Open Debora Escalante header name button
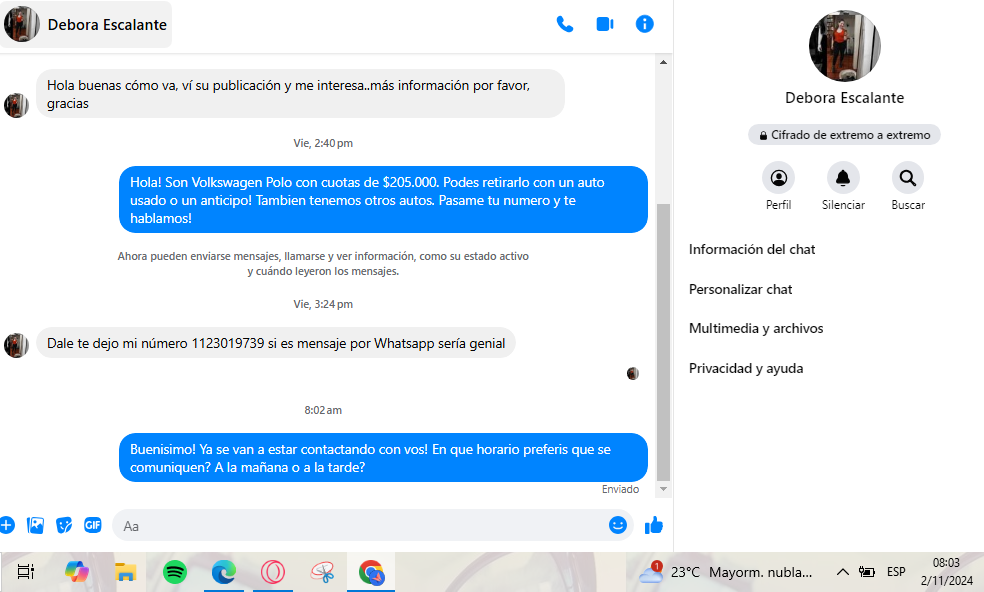Viewport: 984px width, 592px height. click(86, 24)
